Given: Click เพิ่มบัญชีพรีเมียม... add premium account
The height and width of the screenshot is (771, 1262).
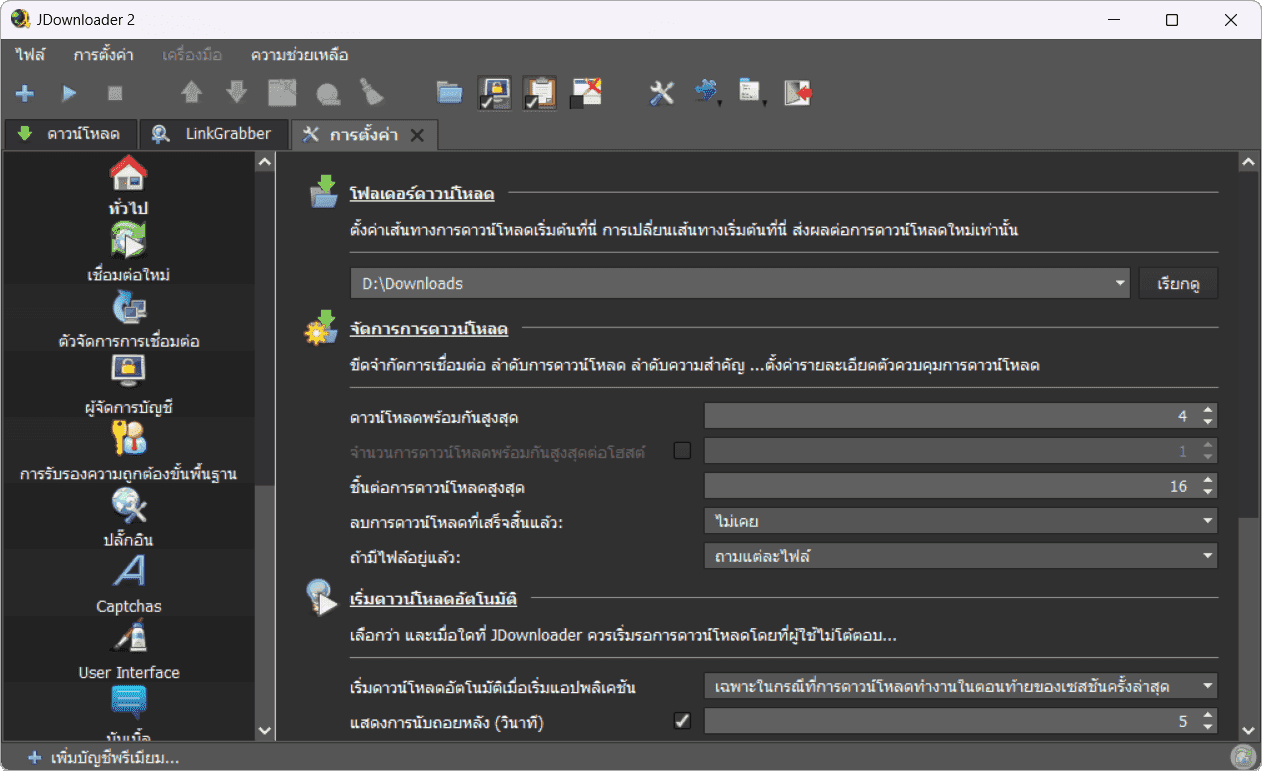Looking at the screenshot, I should tap(103, 758).
